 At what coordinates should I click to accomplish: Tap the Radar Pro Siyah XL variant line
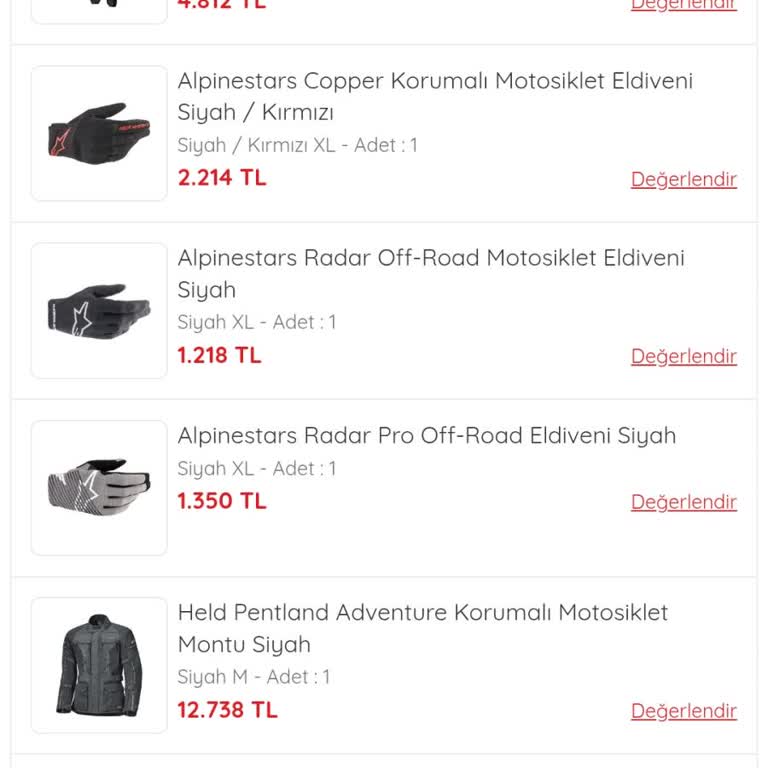point(257,468)
